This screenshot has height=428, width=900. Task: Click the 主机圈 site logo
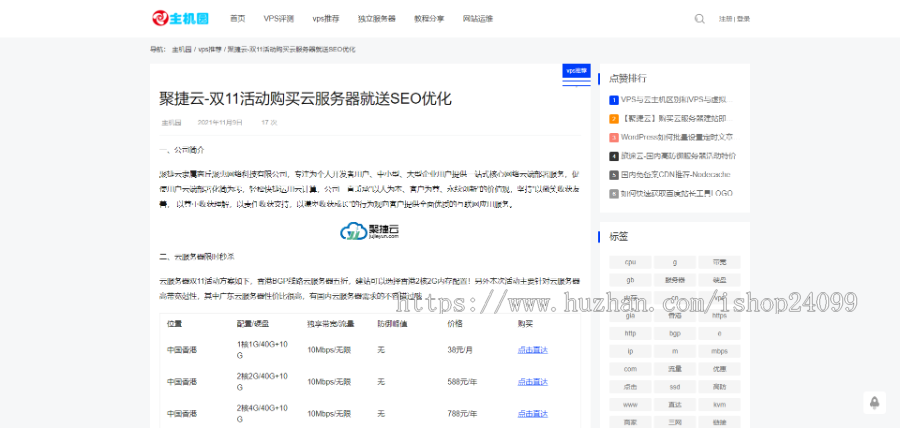180,18
